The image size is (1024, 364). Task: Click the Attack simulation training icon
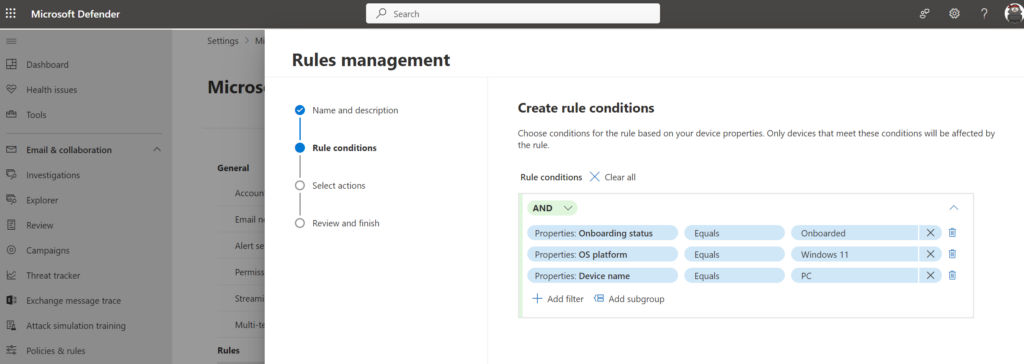(x=11, y=325)
